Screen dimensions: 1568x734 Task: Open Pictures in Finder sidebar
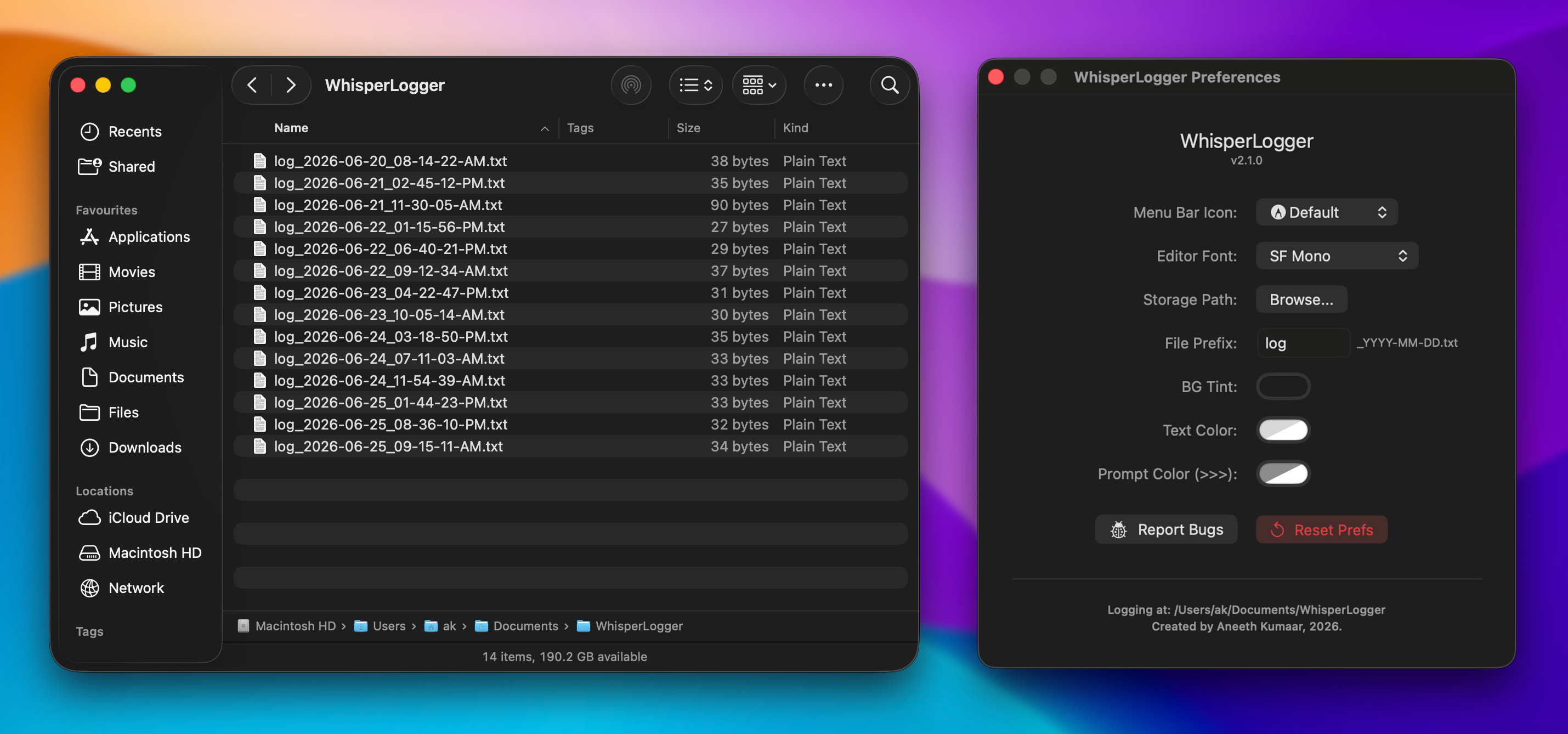click(121, 307)
